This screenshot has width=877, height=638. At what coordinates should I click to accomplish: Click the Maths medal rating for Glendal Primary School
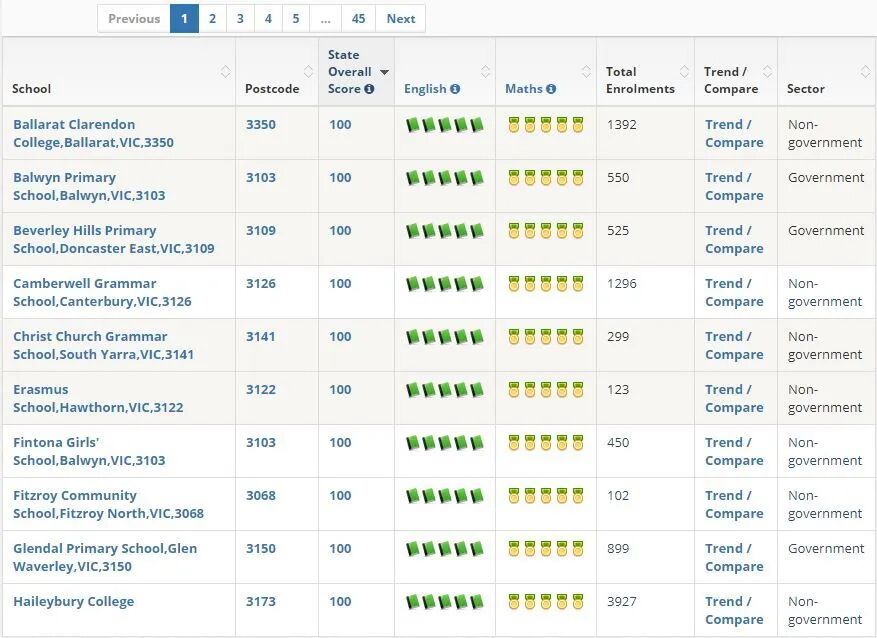[546, 549]
